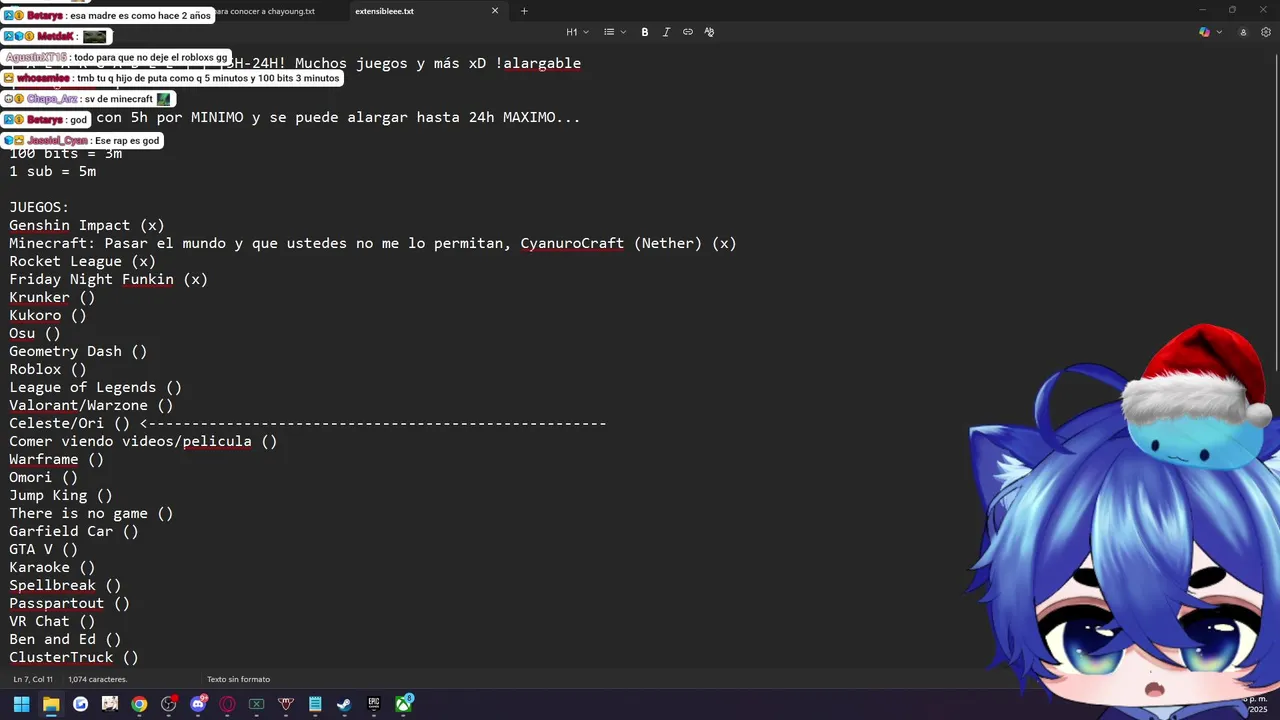Click the word 'MAXIMO...' in the text
The width and height of the screenshot is (1280, 720).
[541, 117]
